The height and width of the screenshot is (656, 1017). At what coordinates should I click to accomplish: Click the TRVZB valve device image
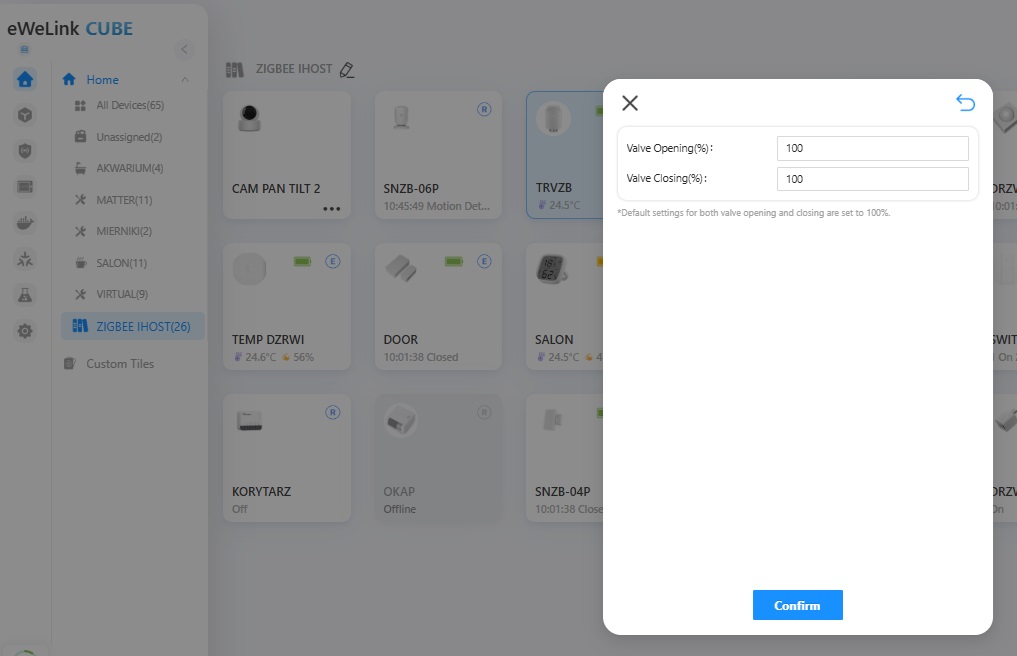553,118
